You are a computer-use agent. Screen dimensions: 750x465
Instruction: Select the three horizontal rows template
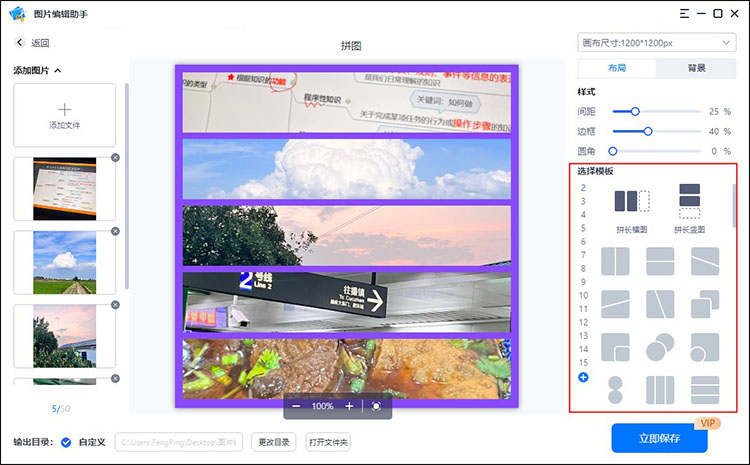coord(705,390)
